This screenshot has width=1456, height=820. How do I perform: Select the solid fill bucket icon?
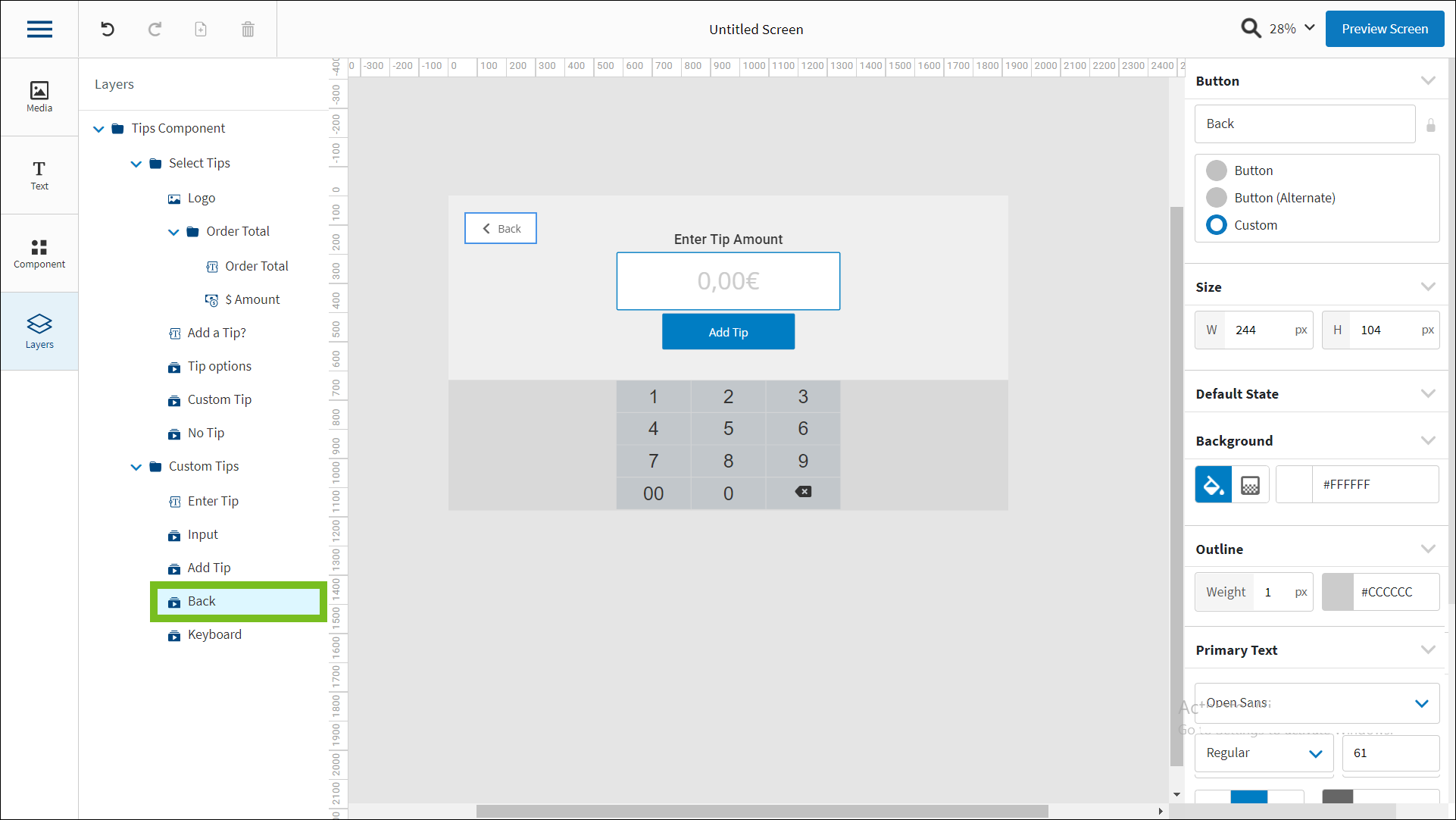tap(1213, 485)
